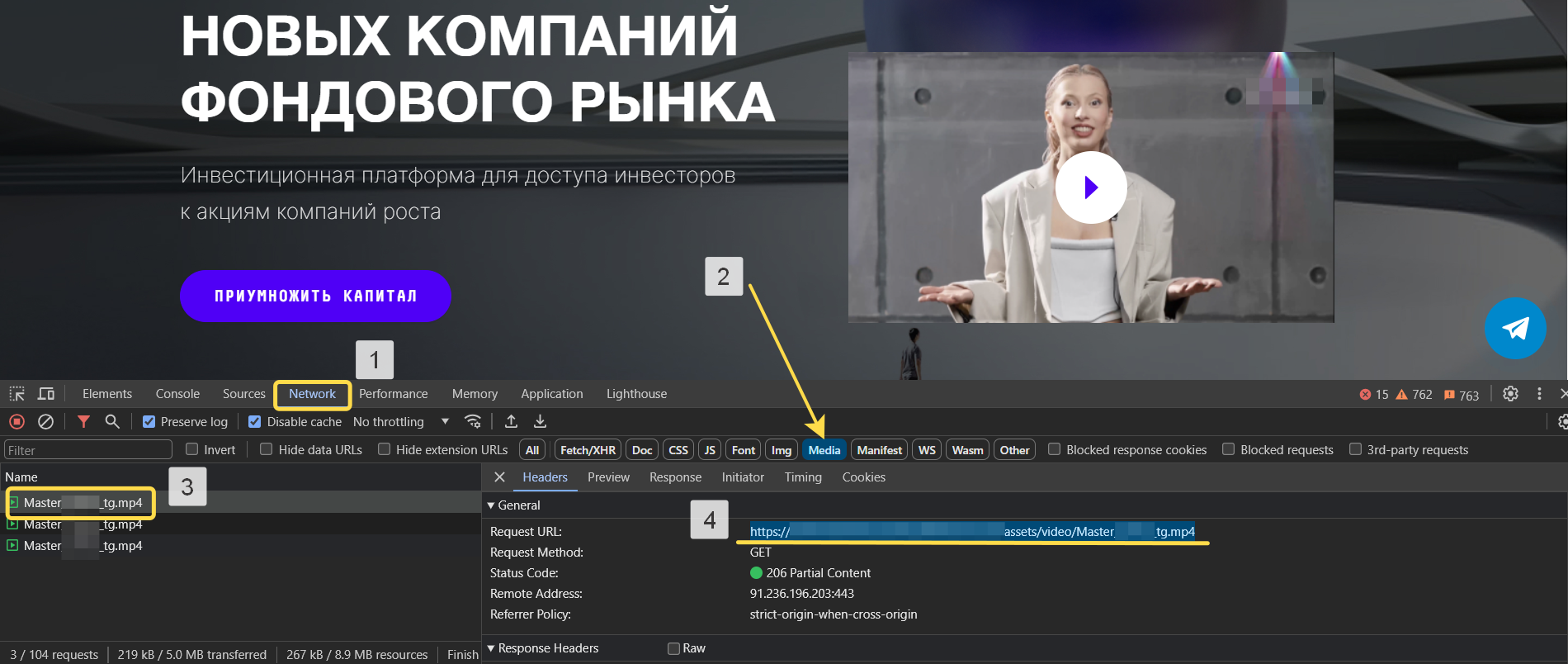Enable 3rd-party requests checkbox
This screenshot has height=664, width=1568.
[x=1355, y=449]
